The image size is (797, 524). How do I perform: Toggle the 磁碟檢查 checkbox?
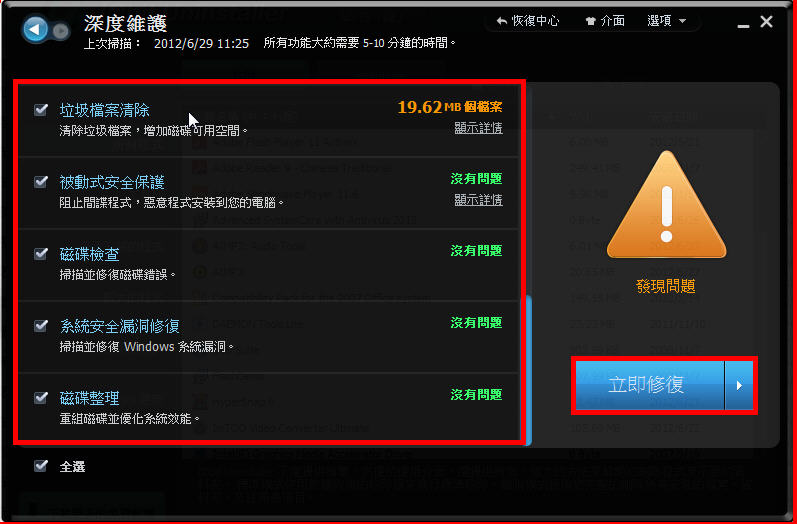click(41, 254)
